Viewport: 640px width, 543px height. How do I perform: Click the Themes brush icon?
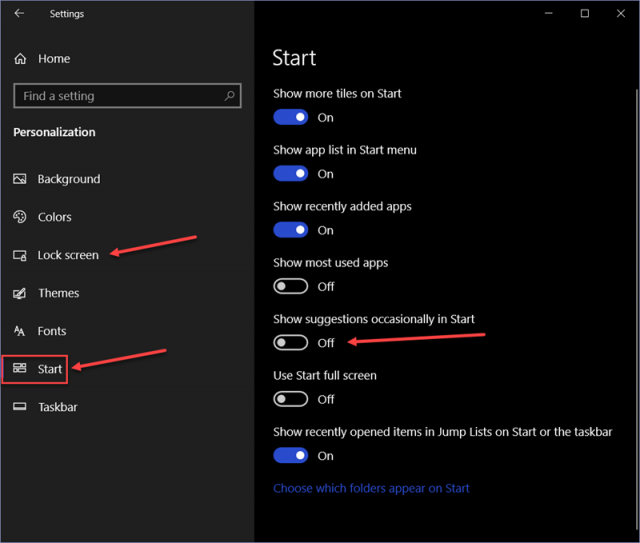point(20,293)
